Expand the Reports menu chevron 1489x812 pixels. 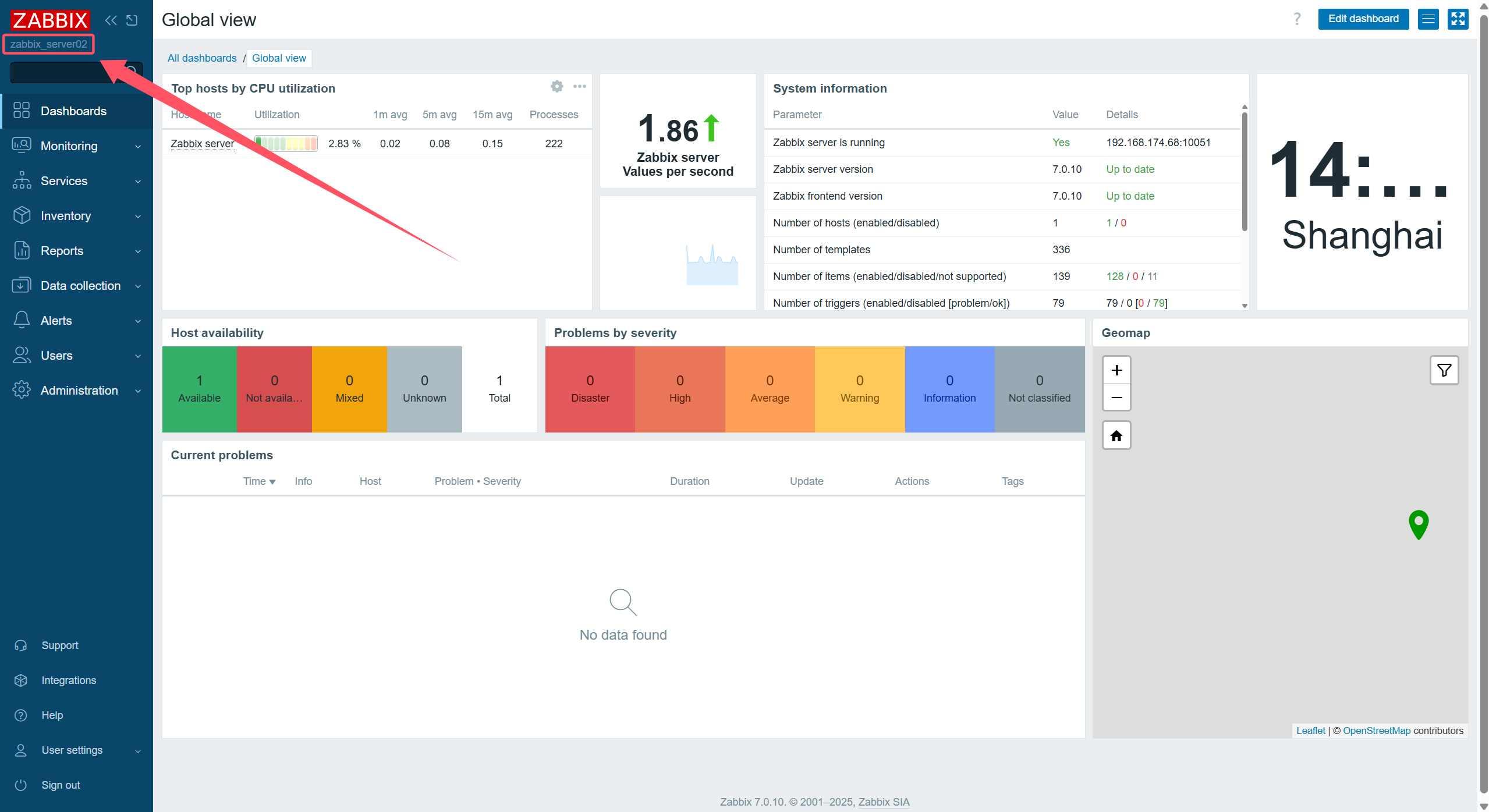(x=138, y=251)
